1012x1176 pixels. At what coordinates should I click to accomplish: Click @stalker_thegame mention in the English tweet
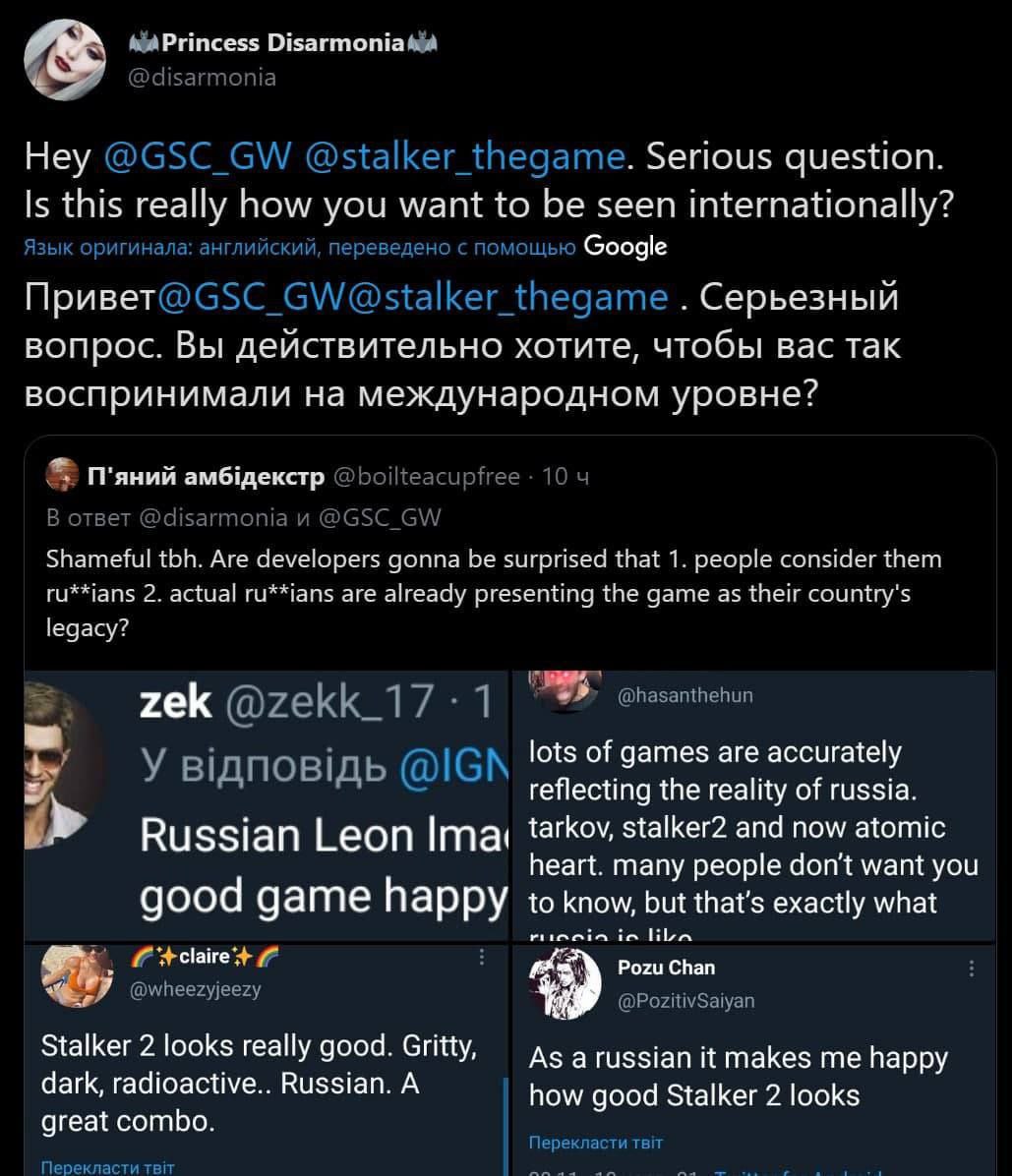point(466,156)
